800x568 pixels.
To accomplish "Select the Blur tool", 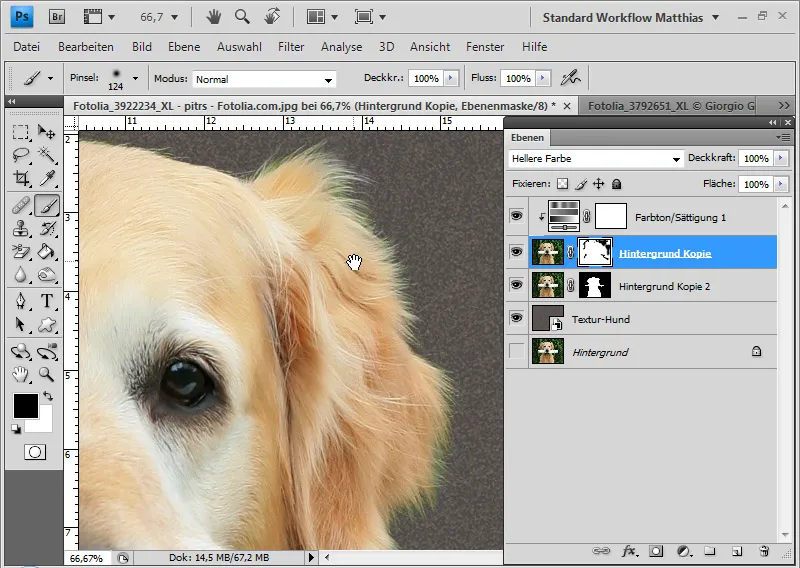I will click(21, 275).
